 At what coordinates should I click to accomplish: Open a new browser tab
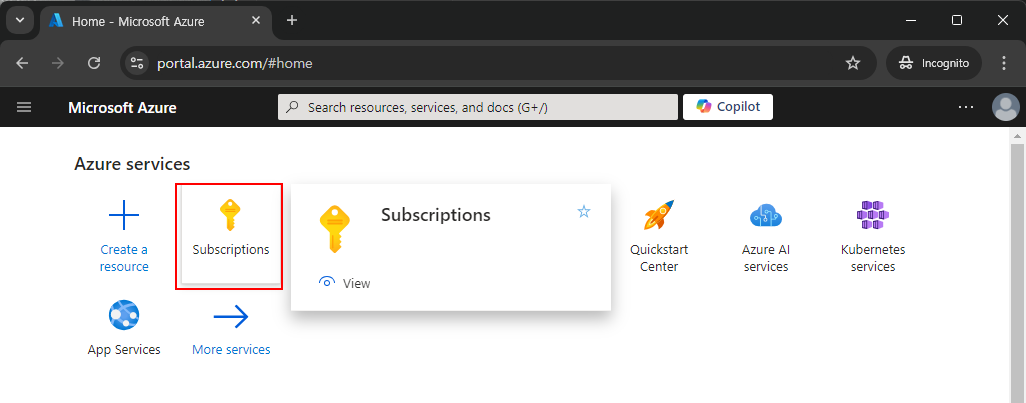[x=292, y=20]
